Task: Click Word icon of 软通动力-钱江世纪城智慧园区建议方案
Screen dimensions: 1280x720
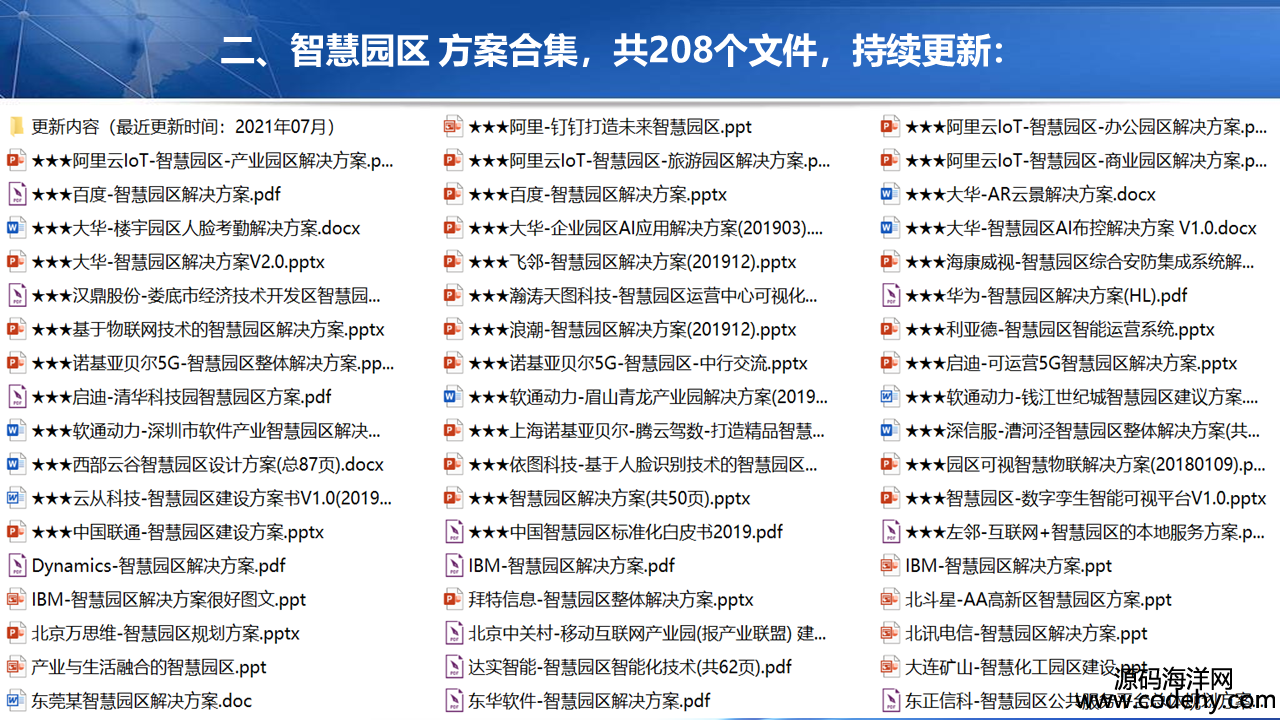Action: (x=890, y=397)
